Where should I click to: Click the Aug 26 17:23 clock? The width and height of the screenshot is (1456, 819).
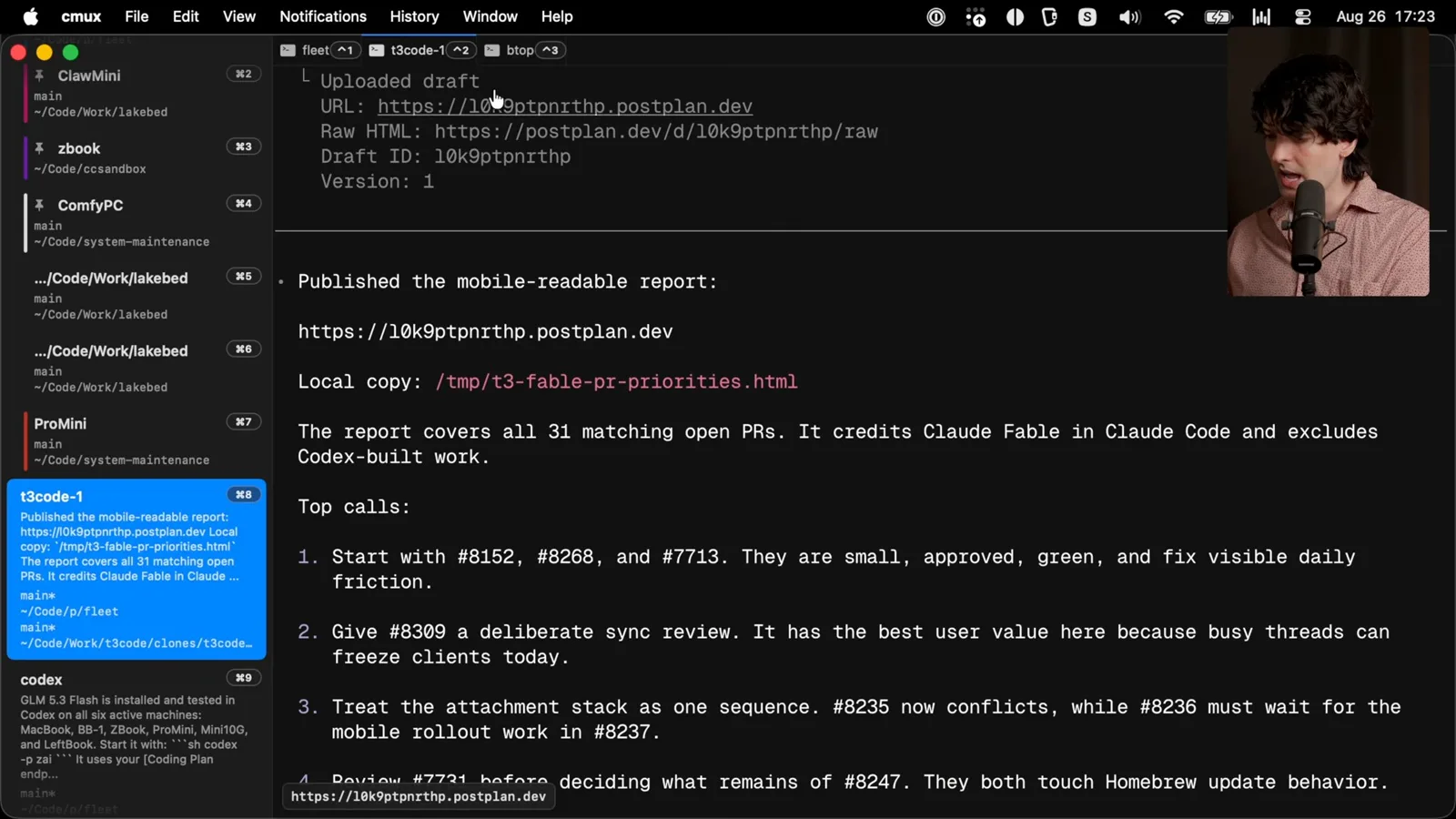(x=1385, y=16)
